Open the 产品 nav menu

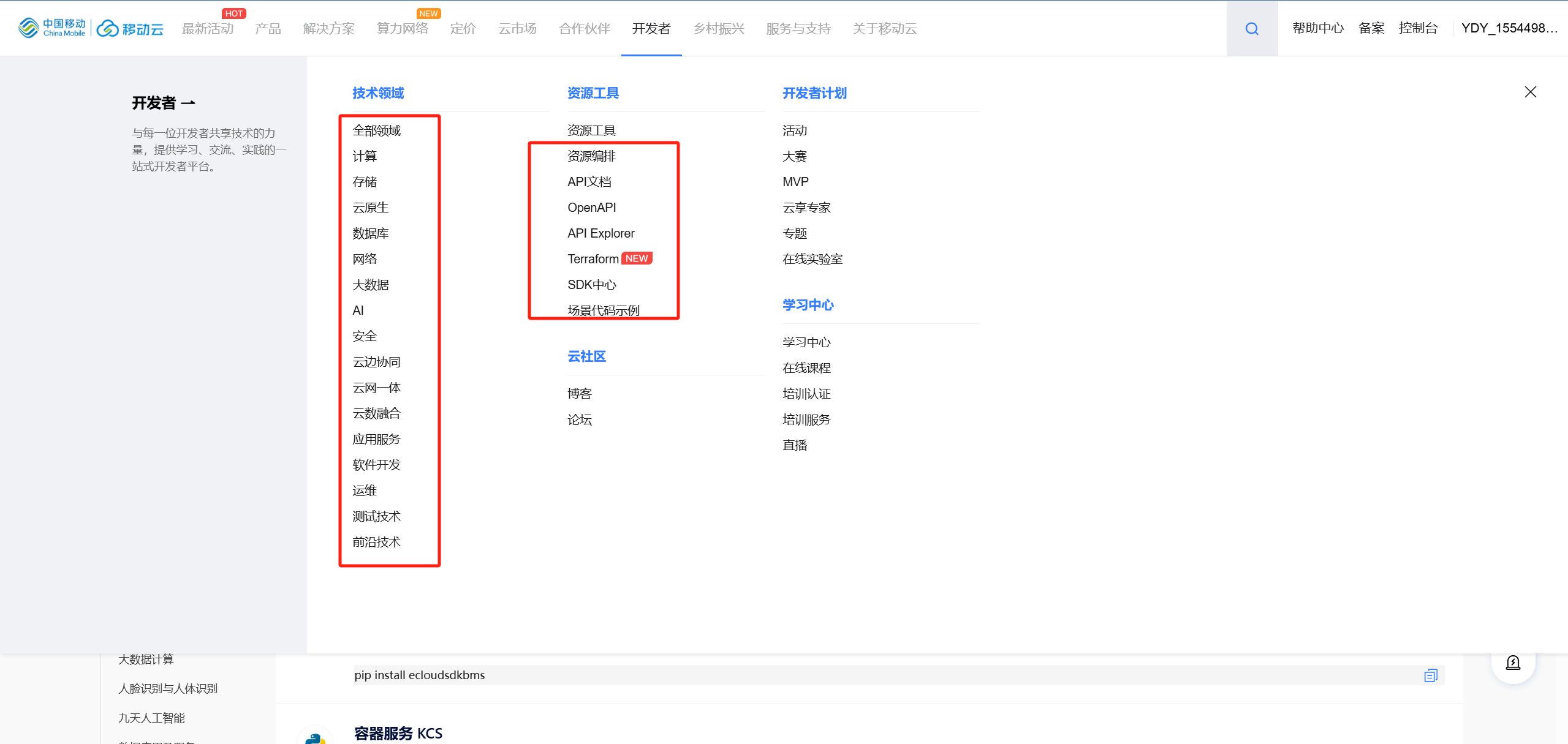[x=268, y=29]
